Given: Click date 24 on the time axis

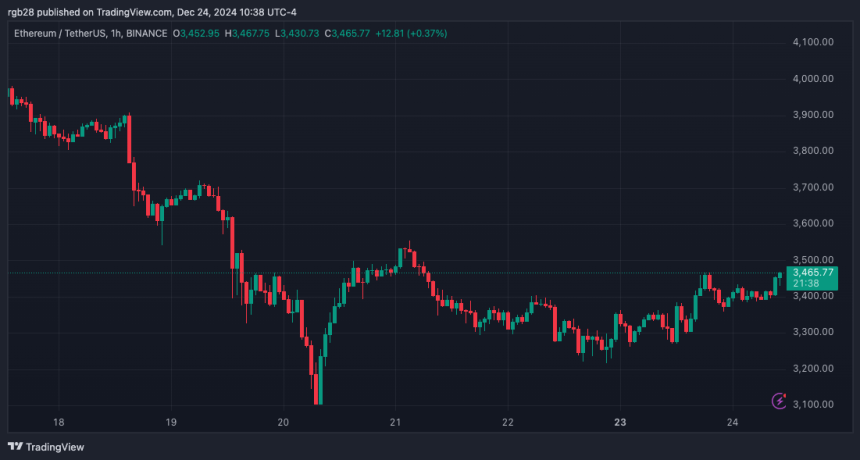Looking at the screenshot, I should point(733,422).
